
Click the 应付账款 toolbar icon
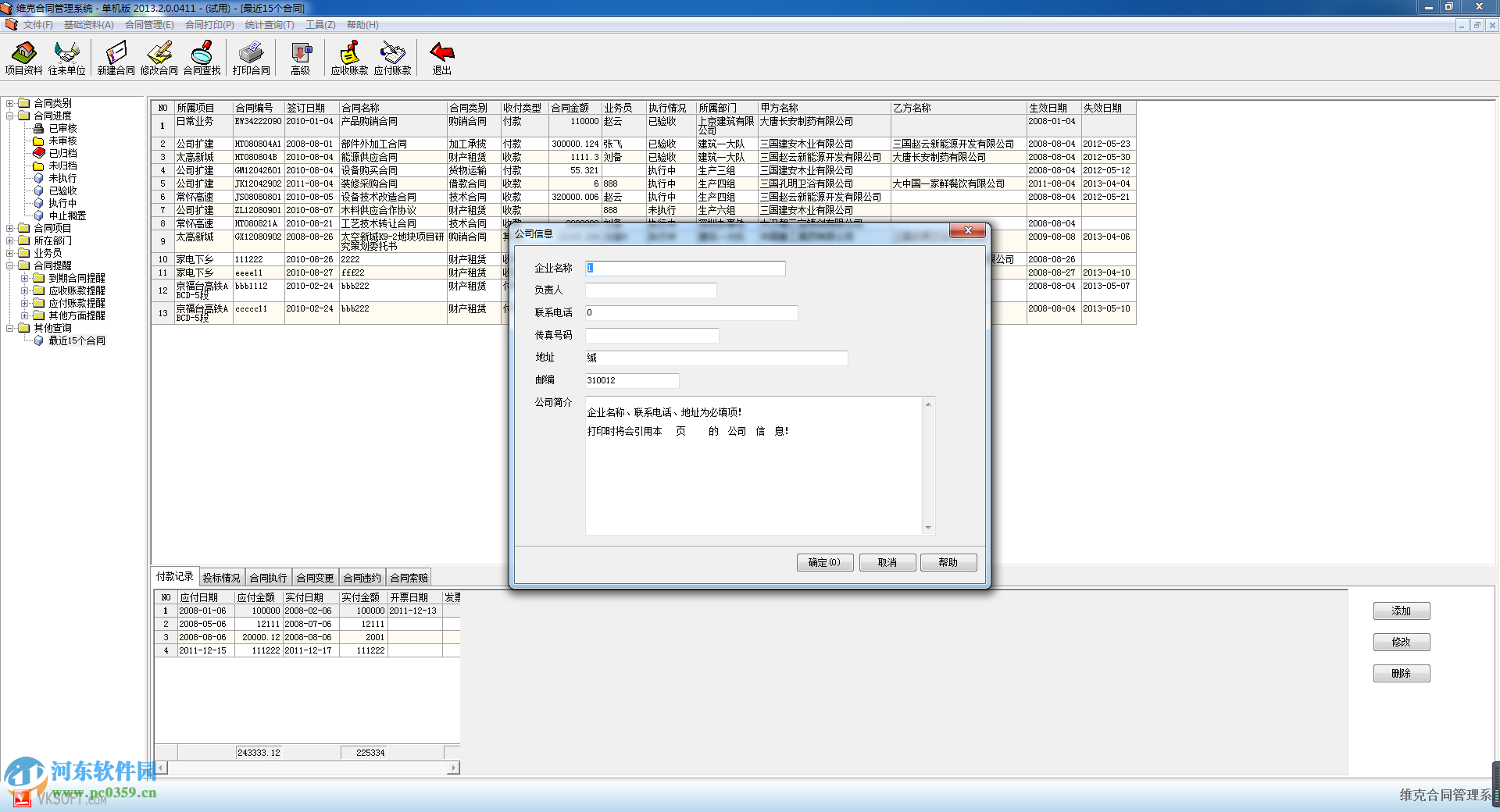tap(392, 58)
